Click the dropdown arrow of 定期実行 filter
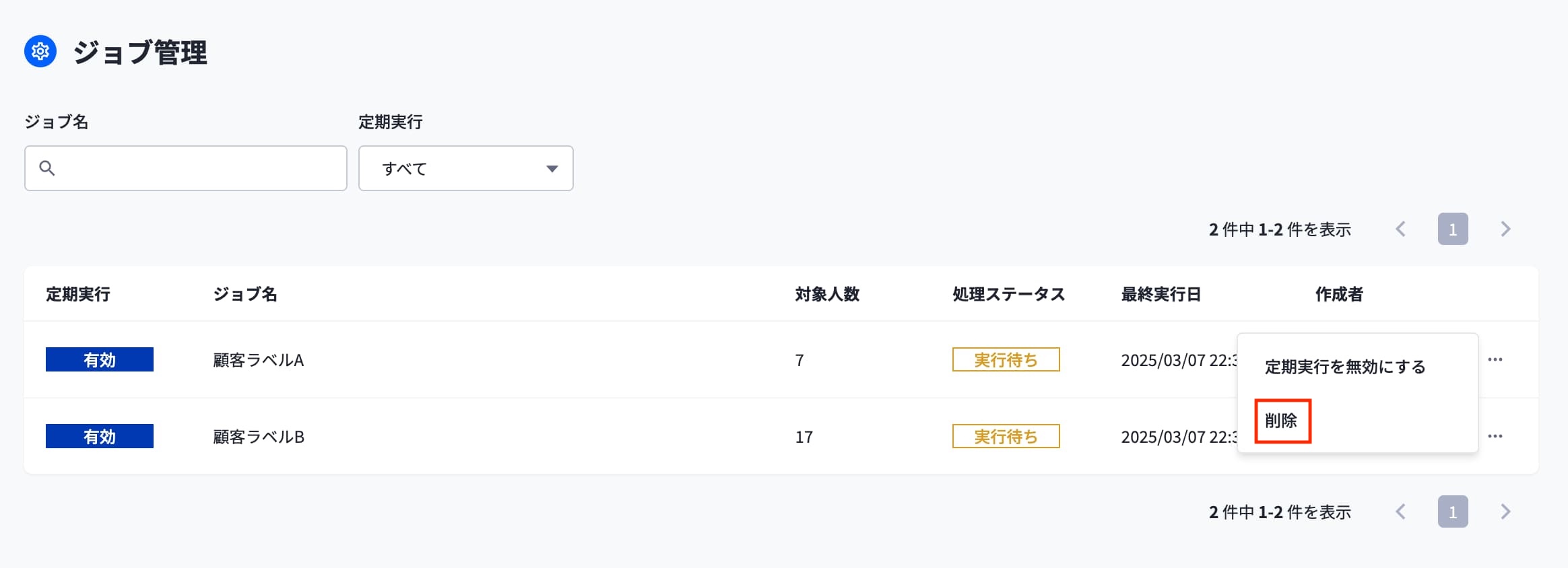This screenshot has width=1568, height=568. coord(552,169)
